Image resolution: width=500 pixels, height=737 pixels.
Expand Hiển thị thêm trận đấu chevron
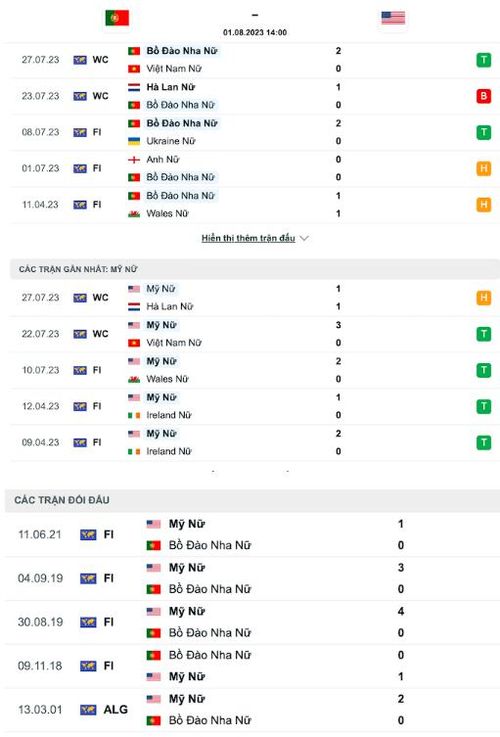coord(304,238)
